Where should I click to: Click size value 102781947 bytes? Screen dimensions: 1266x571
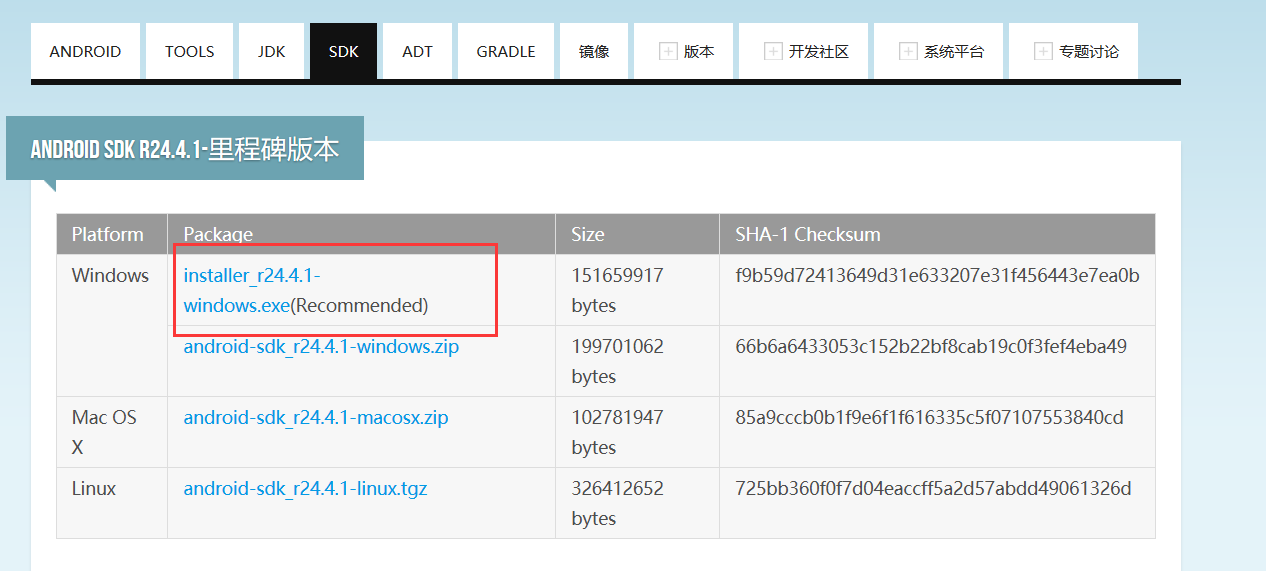[617, 432]
